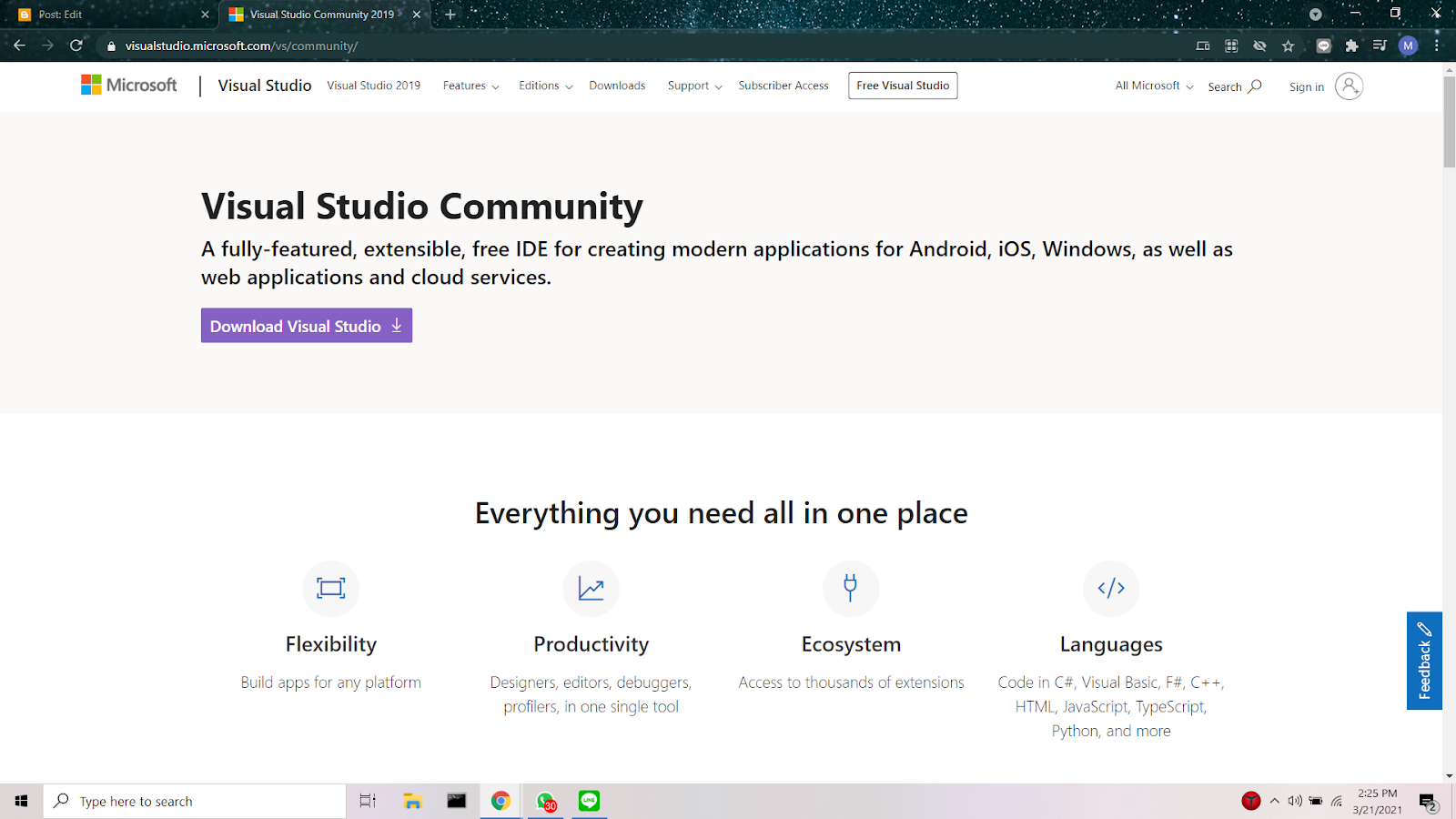The image size is (1456, 819).
Task: Open Chrome media controls music icon
Action: pyautogui.click(x=1380, y=45)
